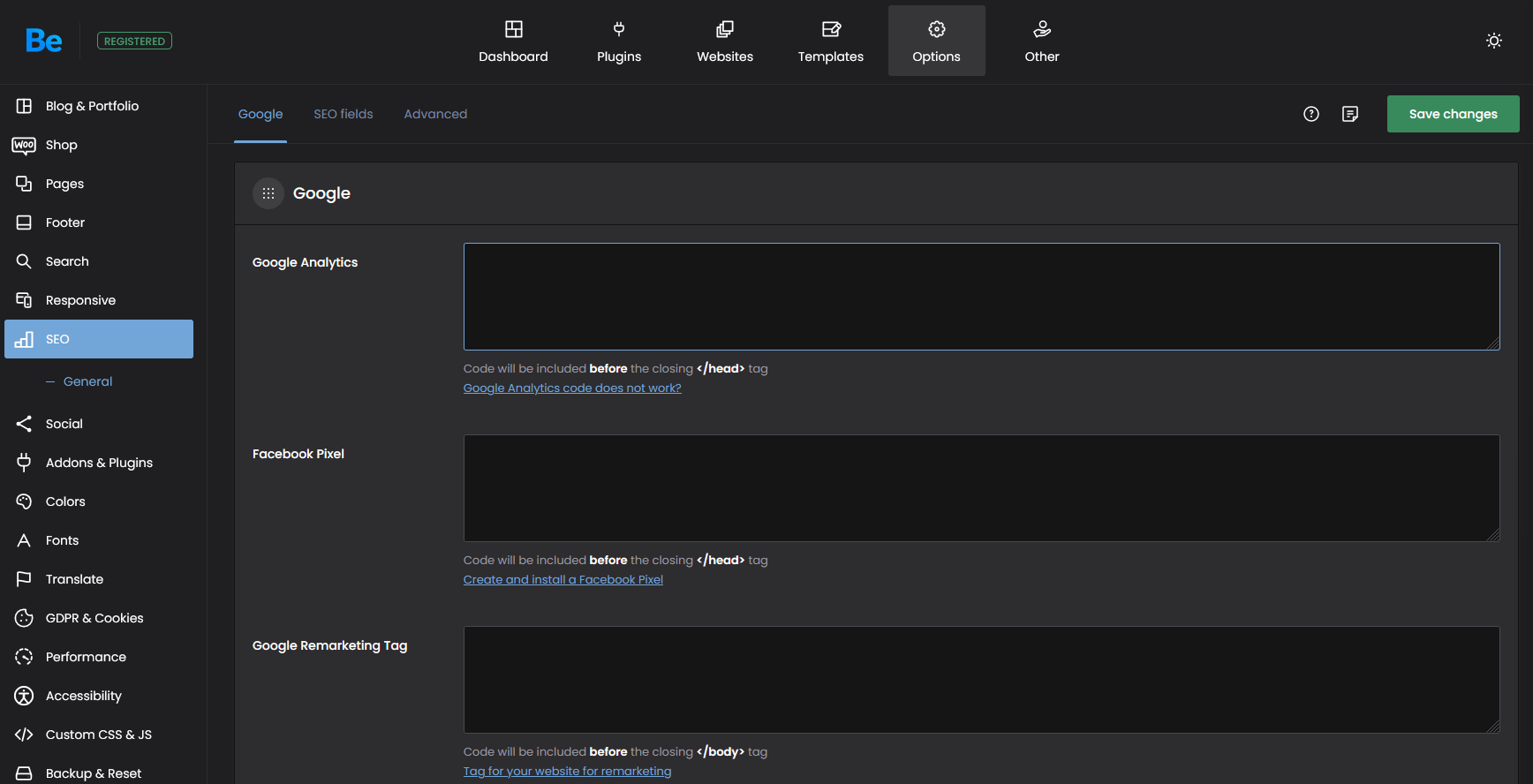Open the Translate flag icon
The width and height of the screenshot is (1533, 784).
tap(24, 579)
